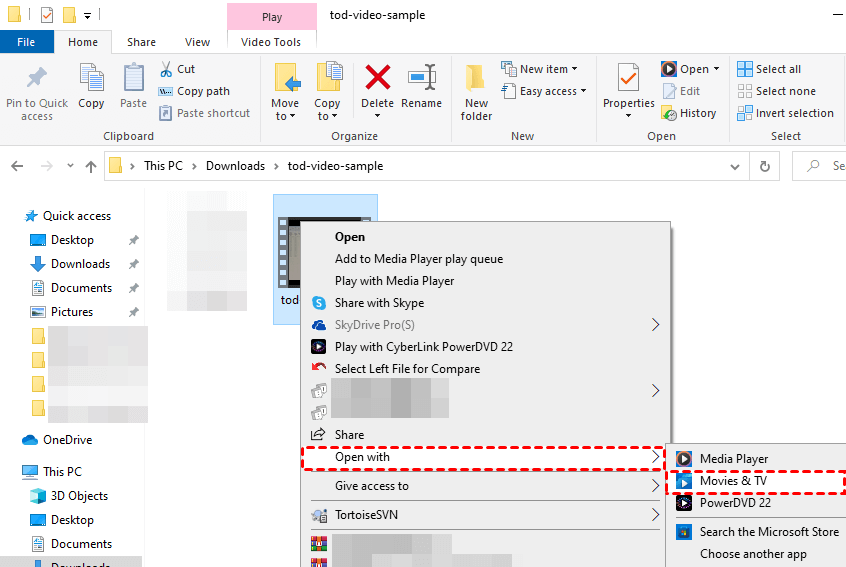Choose Select Left File for Compare
The height and width of the screenshot is (567, 846).
(x=407, y=369)
